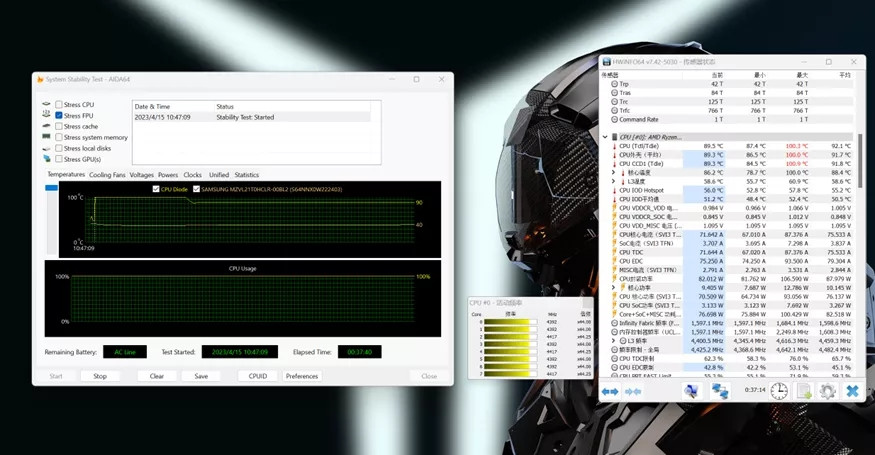Click the AIDA64 flame title icon

(x=40, y=79)
